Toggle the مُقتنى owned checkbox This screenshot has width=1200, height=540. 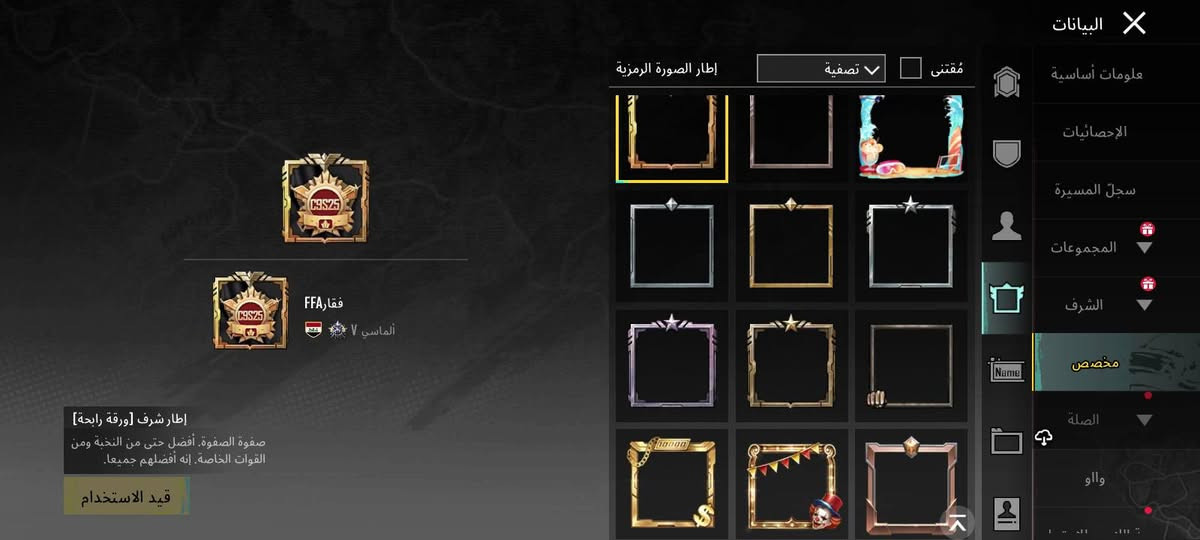click(911, 68)
